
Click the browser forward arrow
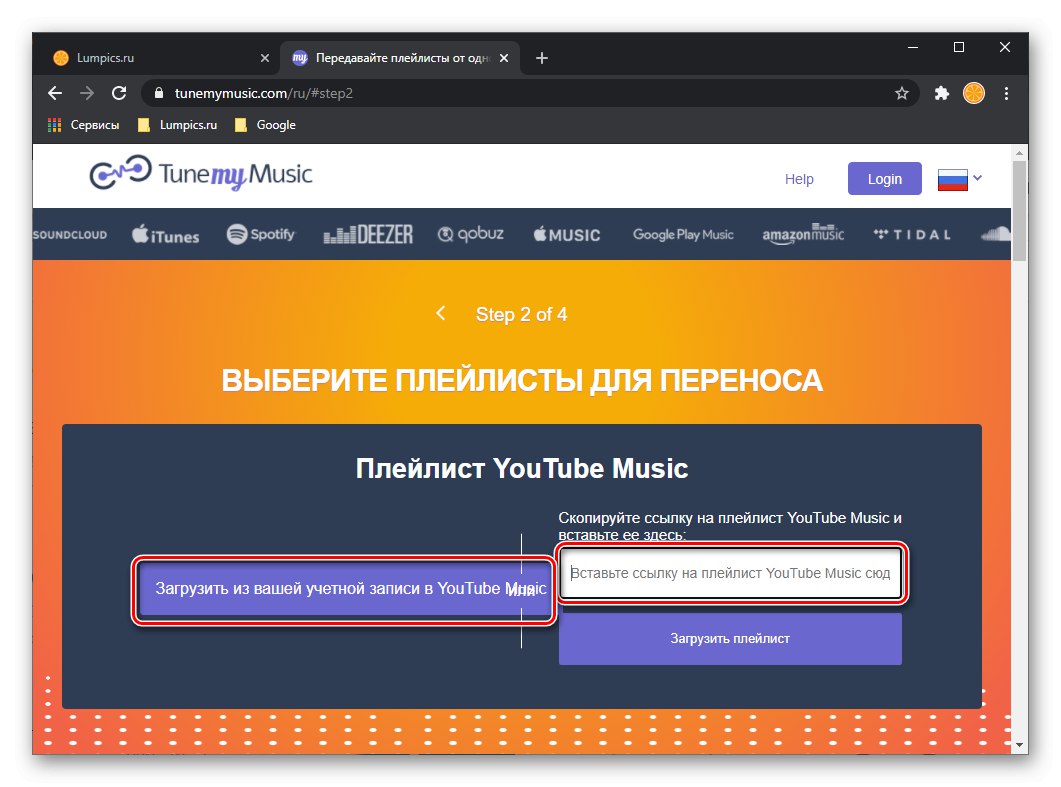87,93
